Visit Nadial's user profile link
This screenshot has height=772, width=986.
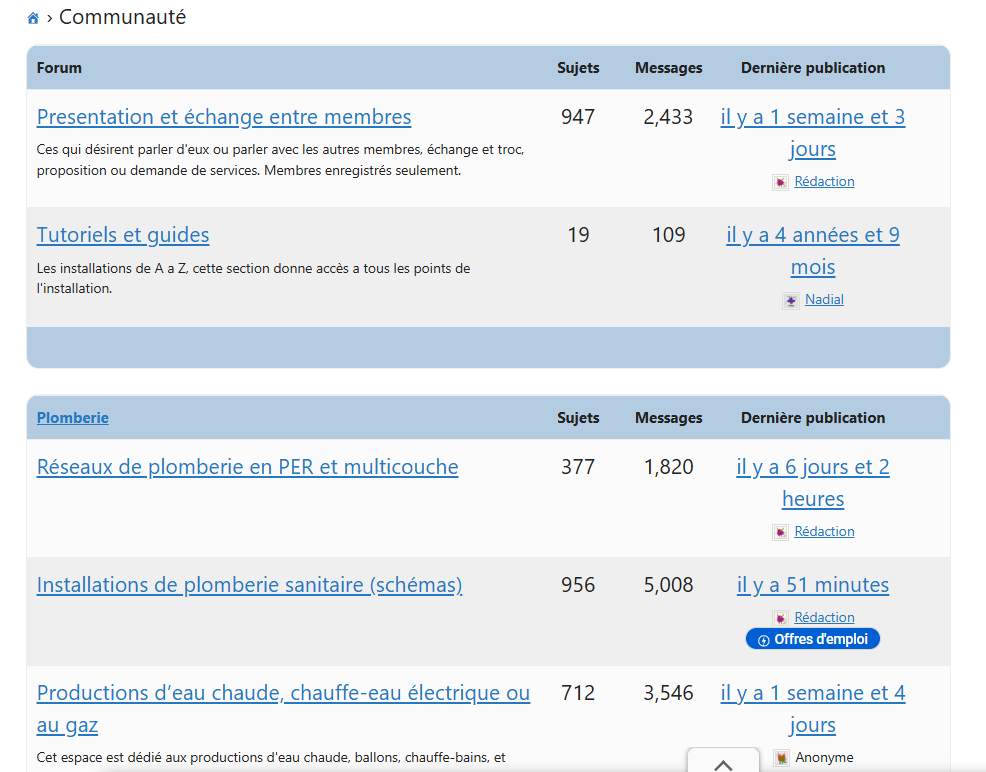[x=824, y=299]
